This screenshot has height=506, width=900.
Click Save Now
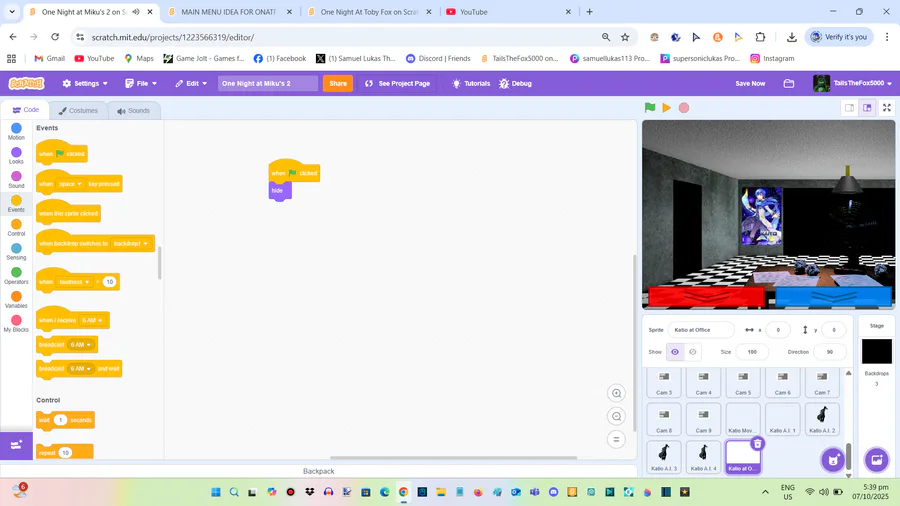750,83
